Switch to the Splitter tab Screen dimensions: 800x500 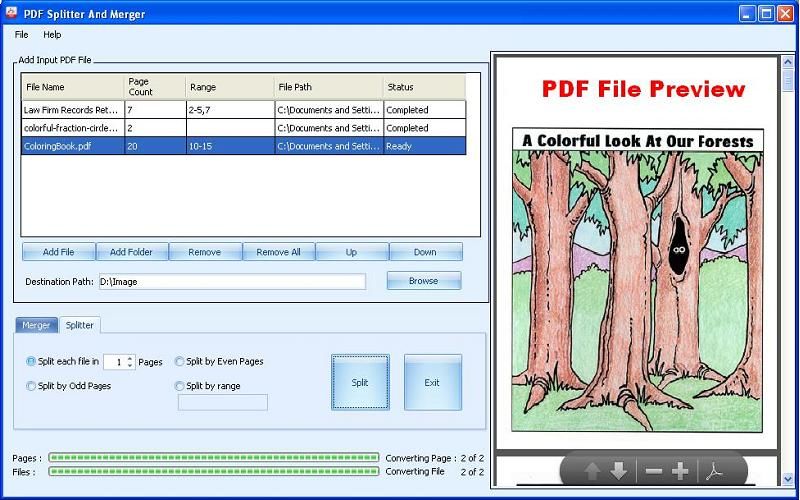[80, 325]
